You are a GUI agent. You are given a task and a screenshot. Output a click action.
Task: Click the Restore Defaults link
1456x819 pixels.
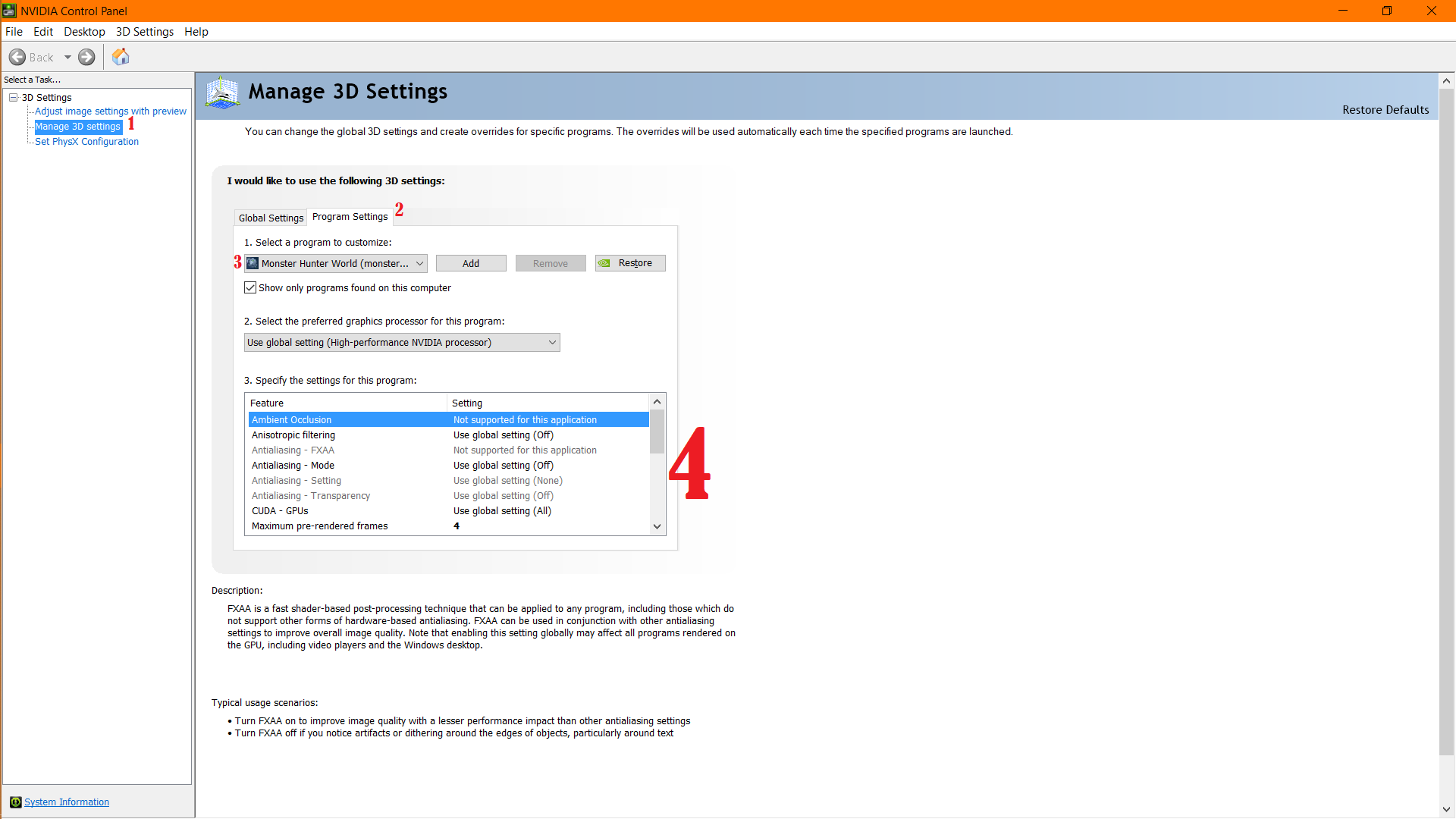tap(1385, 110)
